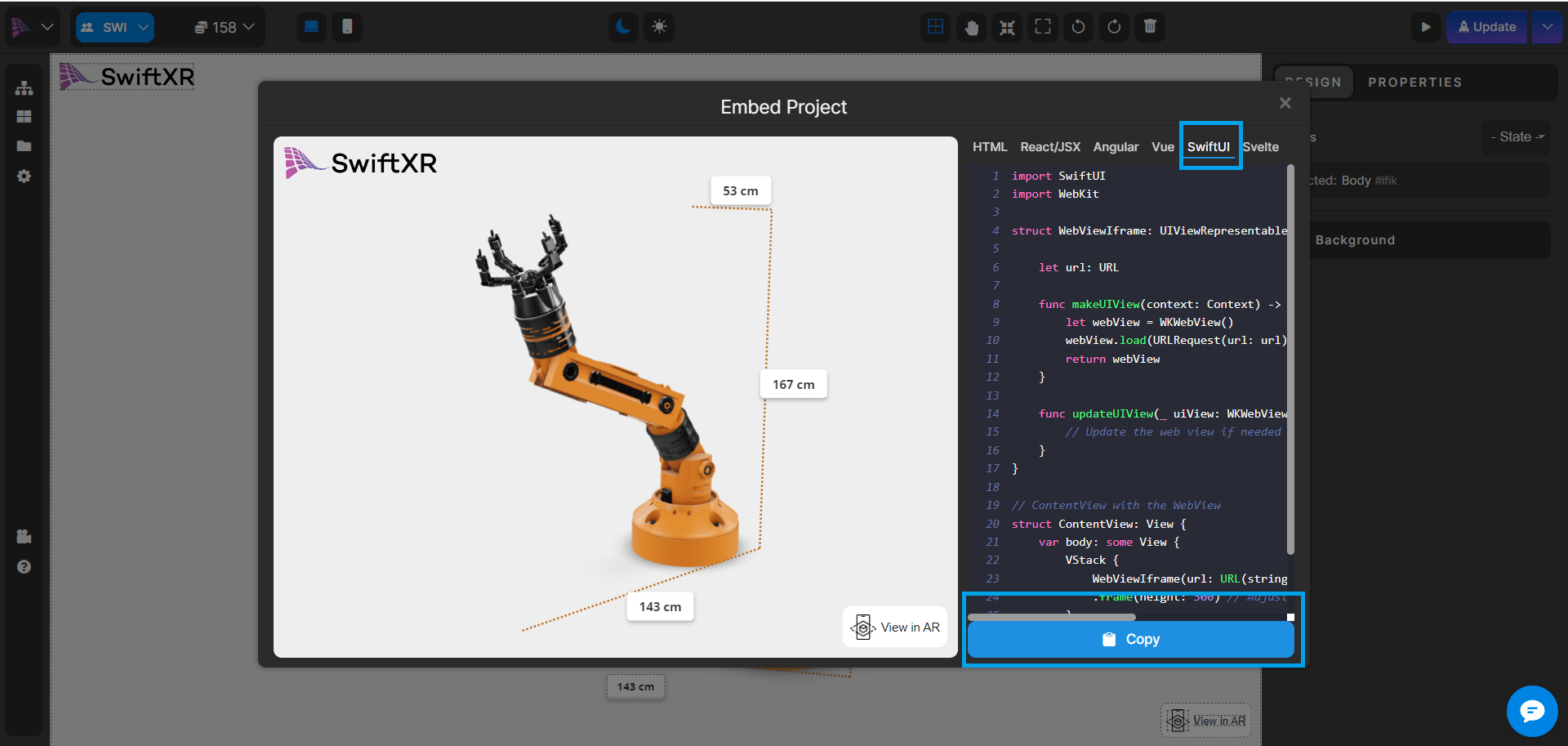Viewport: 1568px width, 746px height.
Task: Click the trash delete icon in toolbar
Action: pos(1150,27)
